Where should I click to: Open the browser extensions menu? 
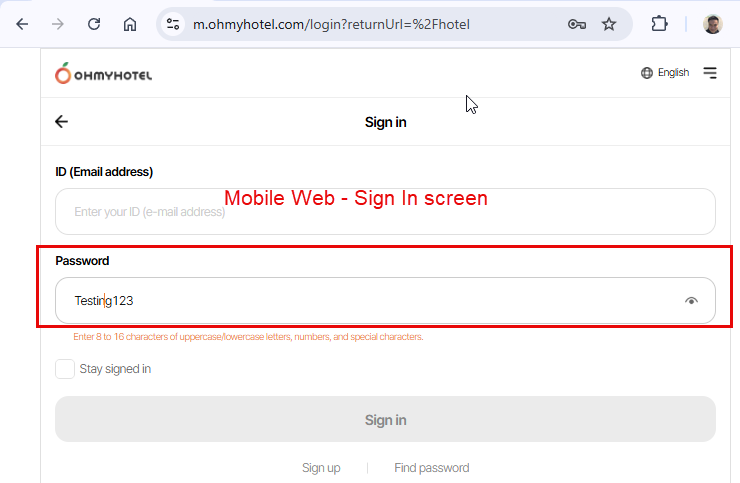click(x=659, y=24)
